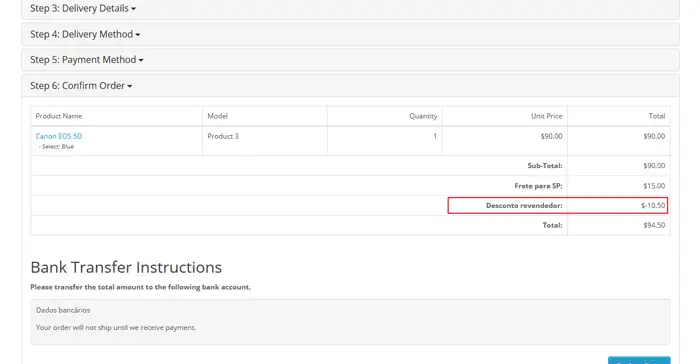This screenshot has height=364, width=700.
Task: Click the Product Name column header
Action: pos(59,116)
